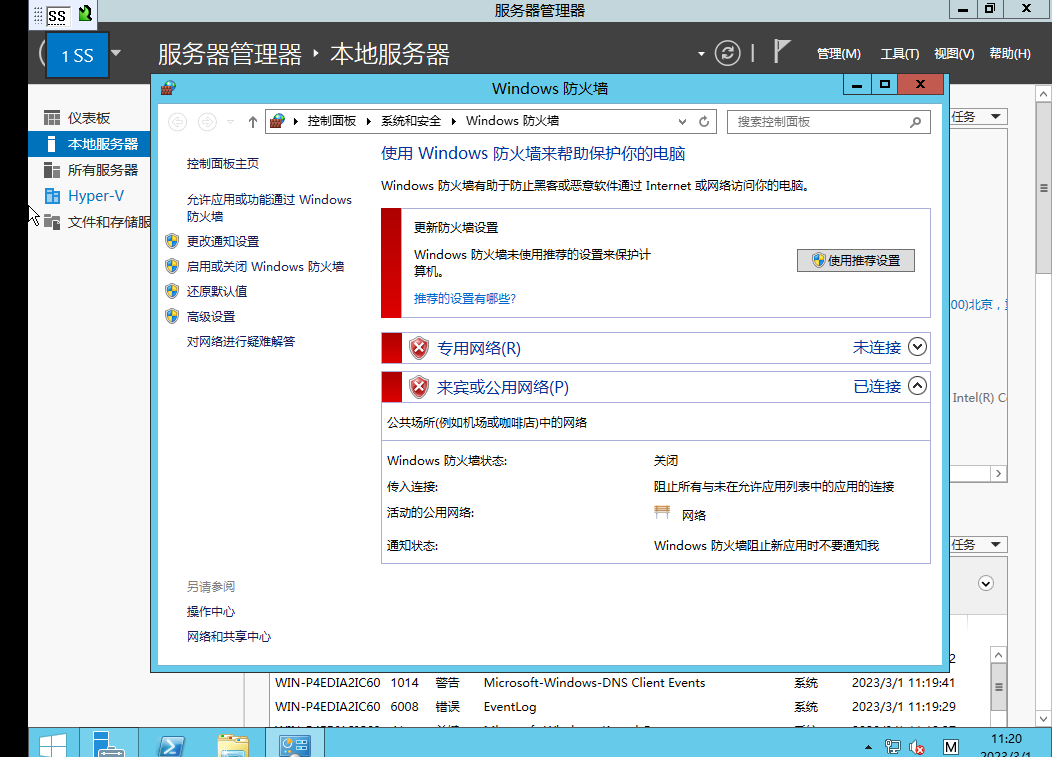Image resolution: width=1052 pixels, height=757 pixels.
Task: Click round collapse chevron in events panel
Action: tap(986, 583)
